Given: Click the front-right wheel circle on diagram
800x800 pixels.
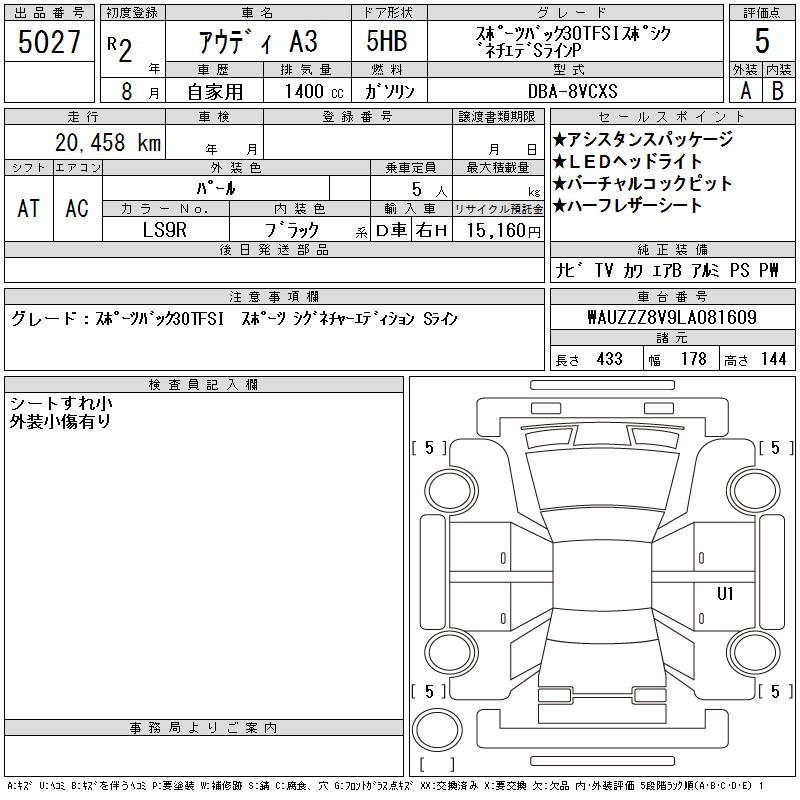Looking at the screenshot, I should point(754,491).
